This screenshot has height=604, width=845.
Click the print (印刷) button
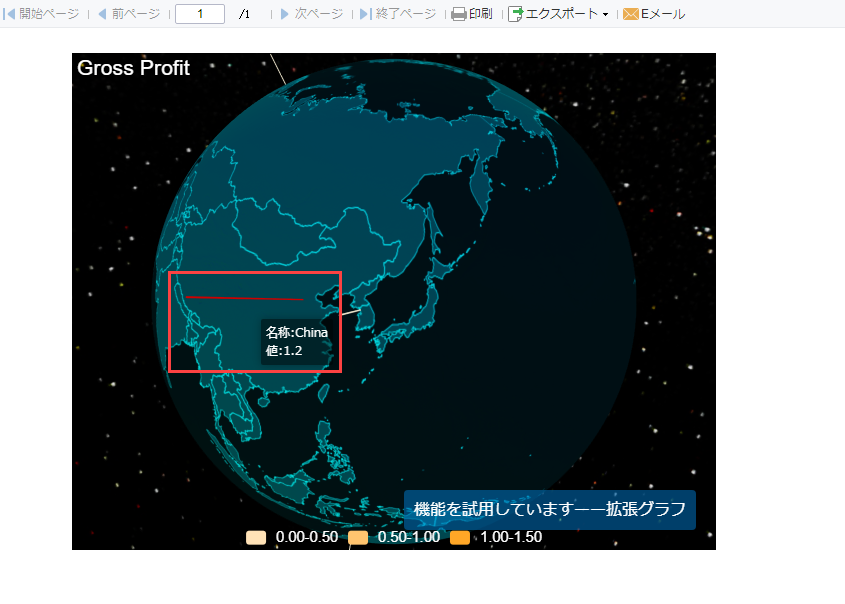point(472,14)
